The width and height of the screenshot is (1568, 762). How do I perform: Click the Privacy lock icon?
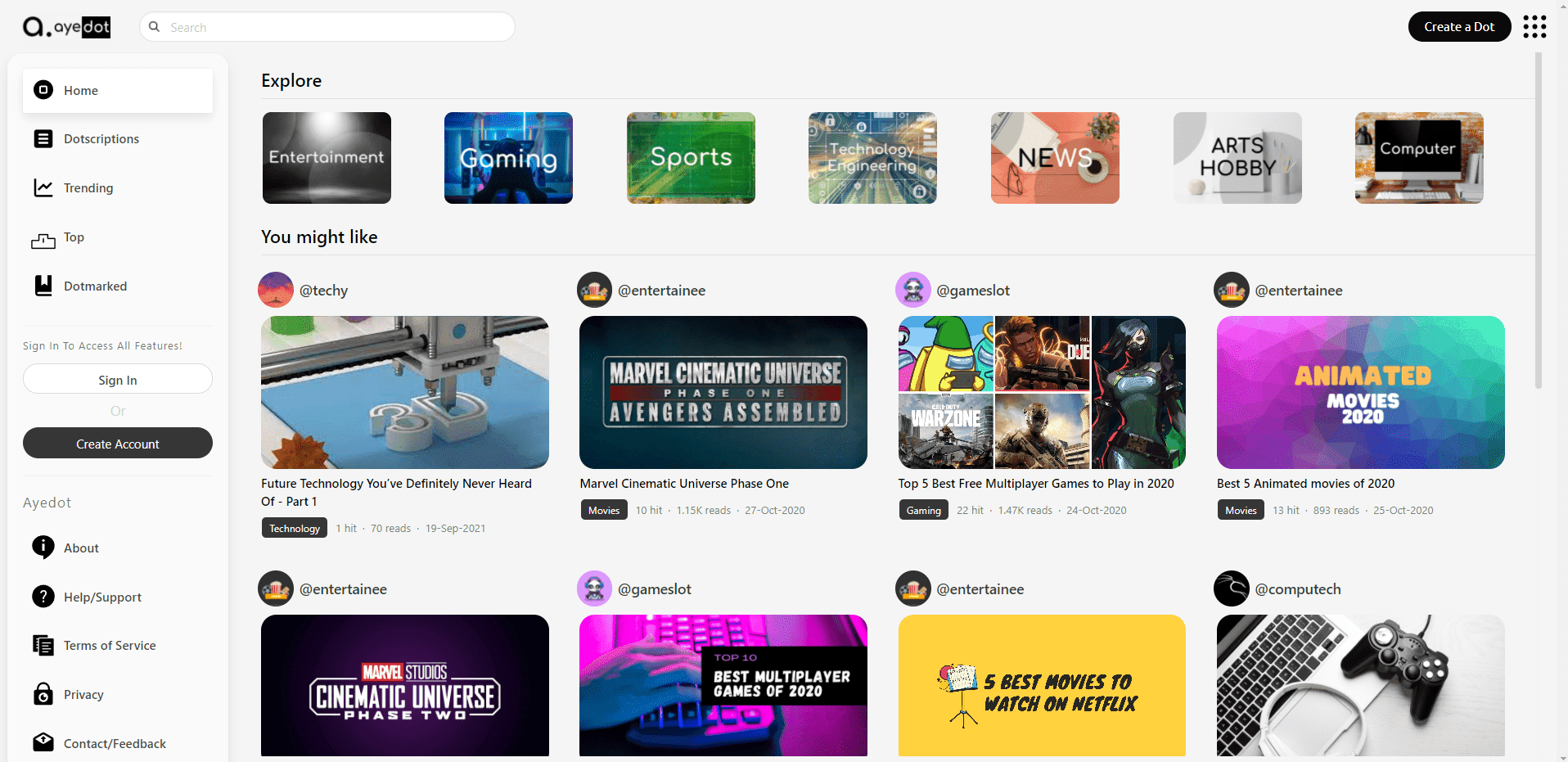tap(43, 694)
